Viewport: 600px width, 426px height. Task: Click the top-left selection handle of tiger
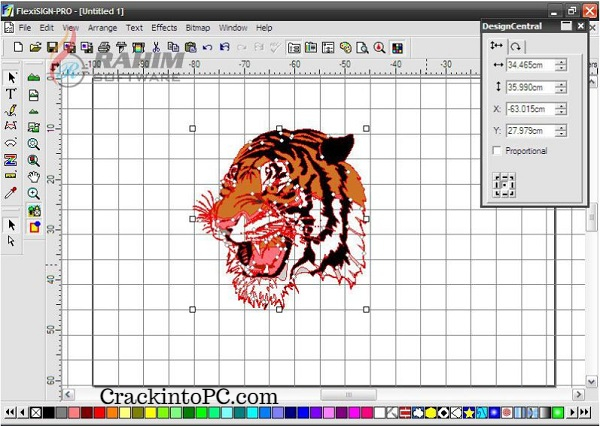click(192, 129)
